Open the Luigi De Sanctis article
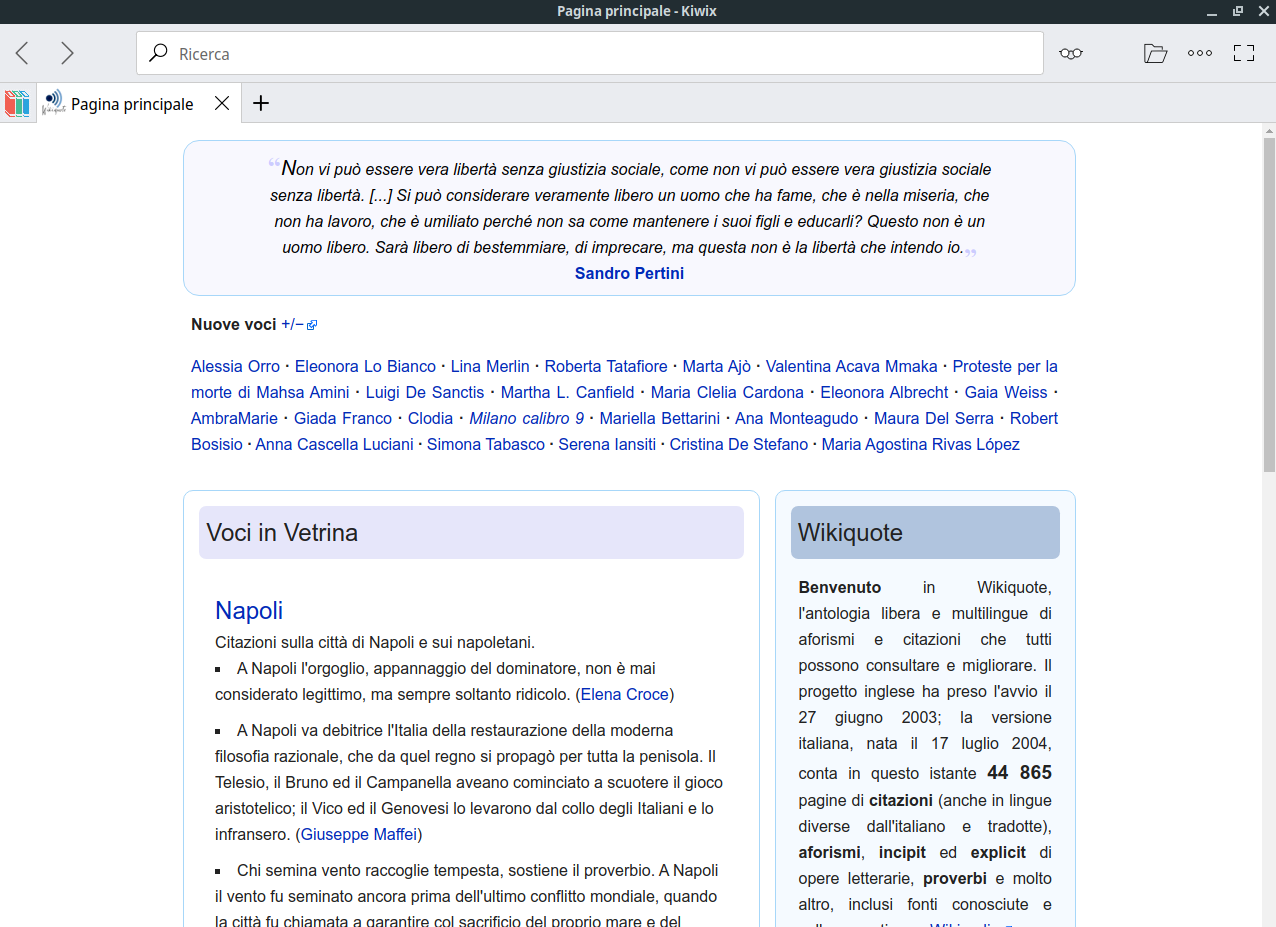This screenshot has width=1276, height=927. [x=425, y=392]
